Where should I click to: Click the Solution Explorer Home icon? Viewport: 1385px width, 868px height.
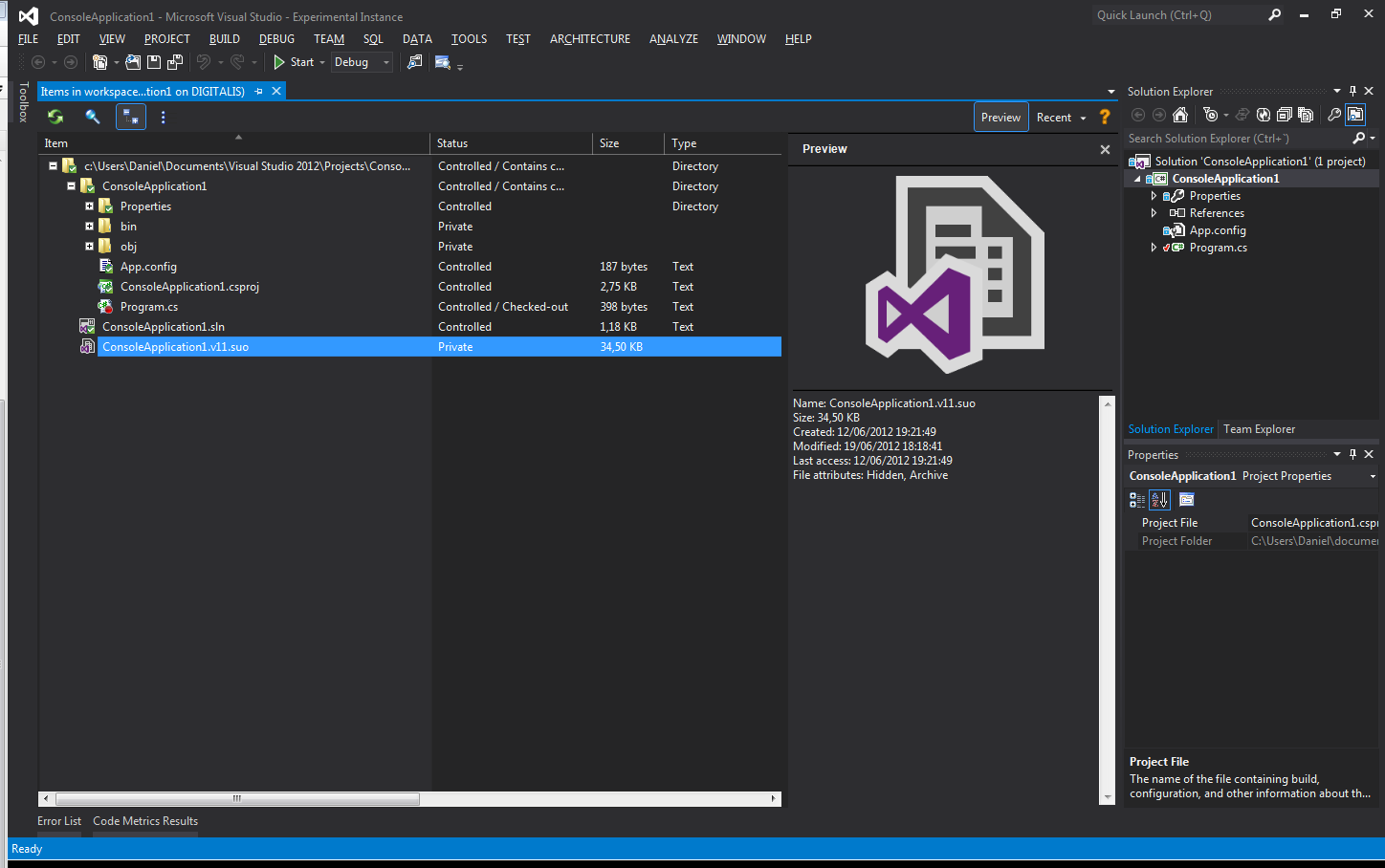(1180, 115)
